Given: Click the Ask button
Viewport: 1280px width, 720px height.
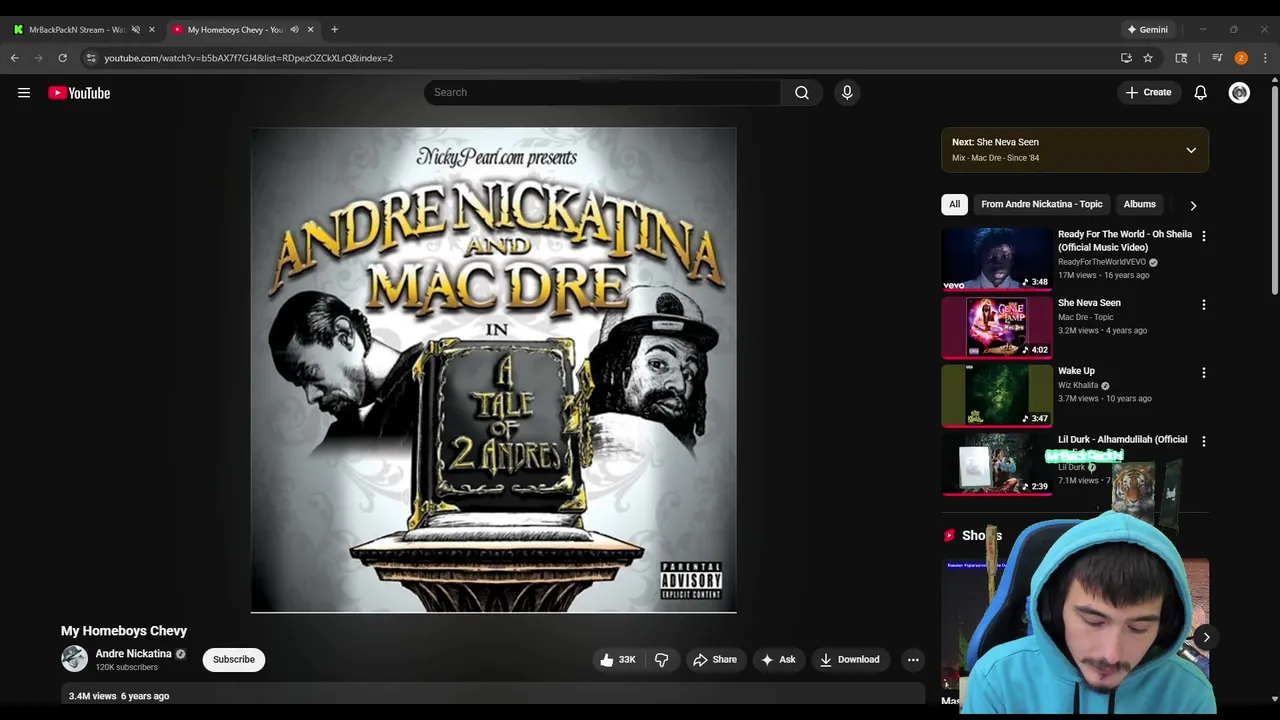Looking at the screenshot, I should coord(778,660).
